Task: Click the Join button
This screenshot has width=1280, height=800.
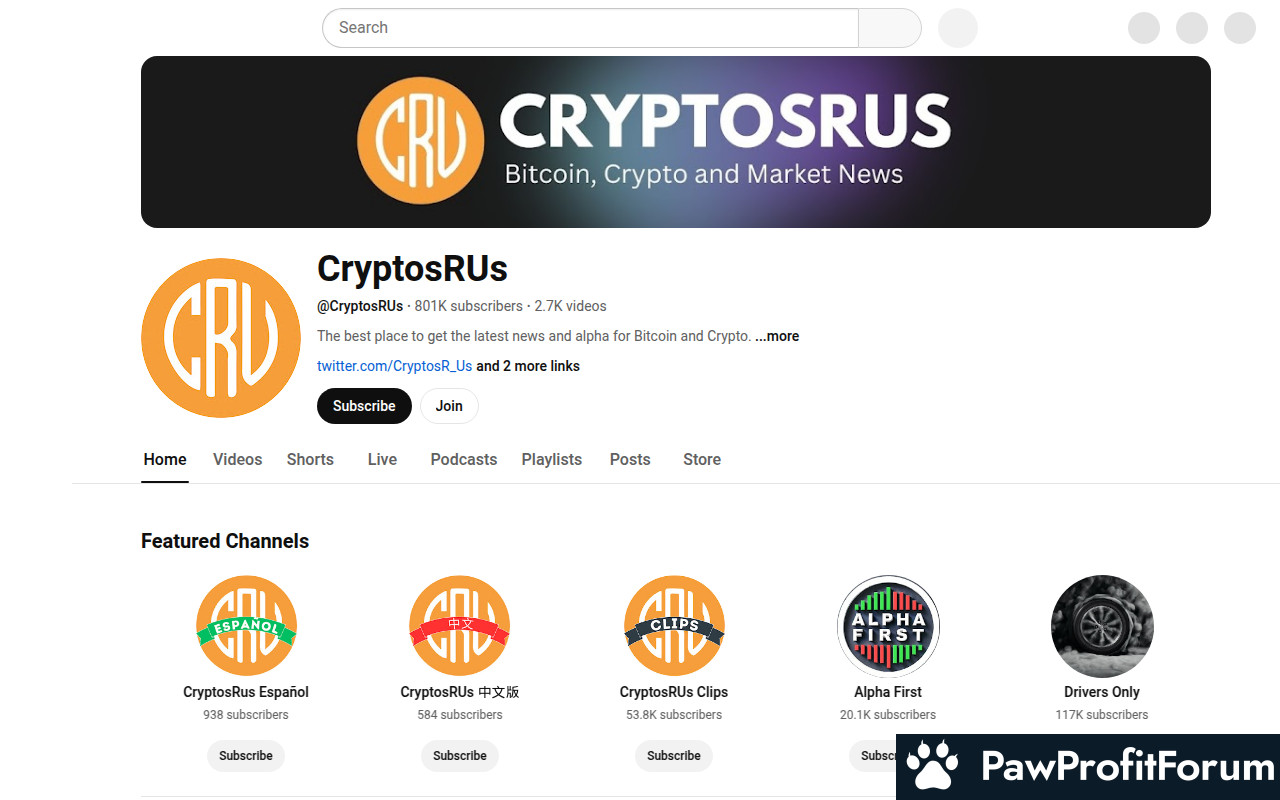Action: 449,406
